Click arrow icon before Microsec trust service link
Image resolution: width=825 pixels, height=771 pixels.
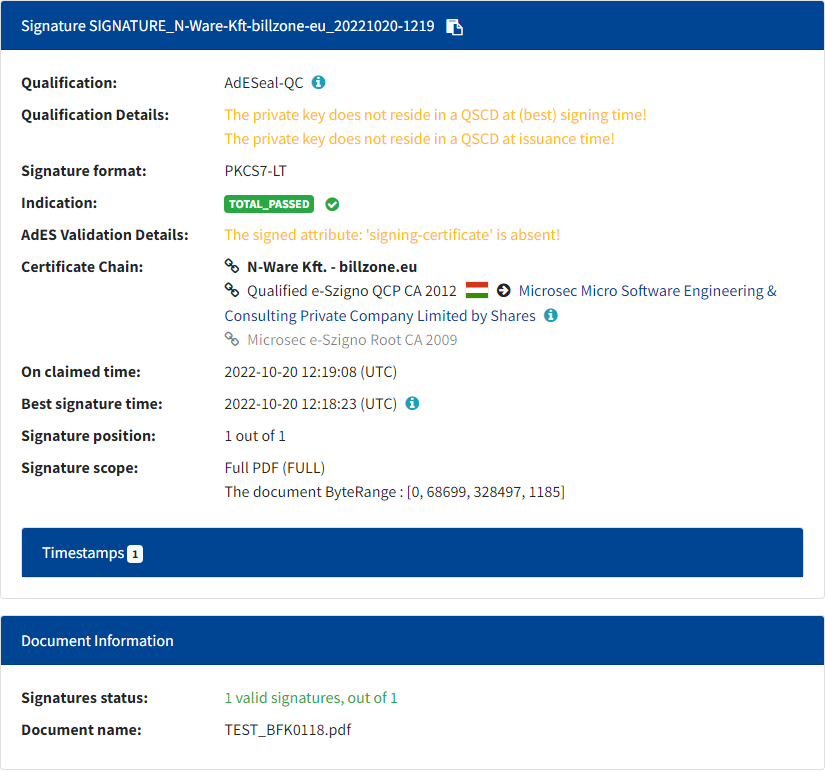pyautogui.click(x=504, y=290)
